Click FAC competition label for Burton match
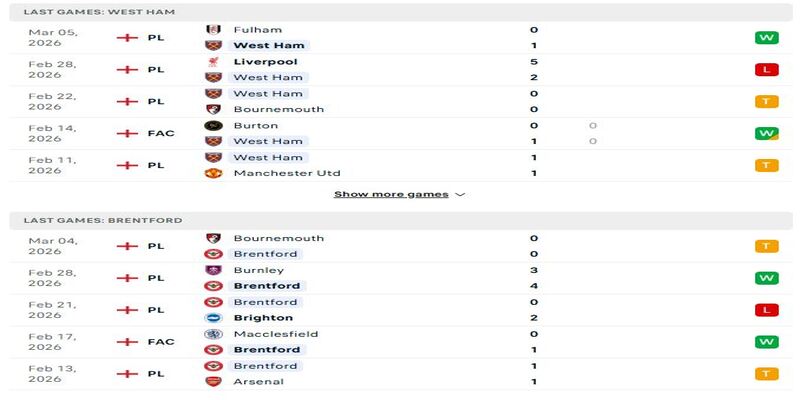This screenshot has width=800, height=400. click(x=160, y=134)
